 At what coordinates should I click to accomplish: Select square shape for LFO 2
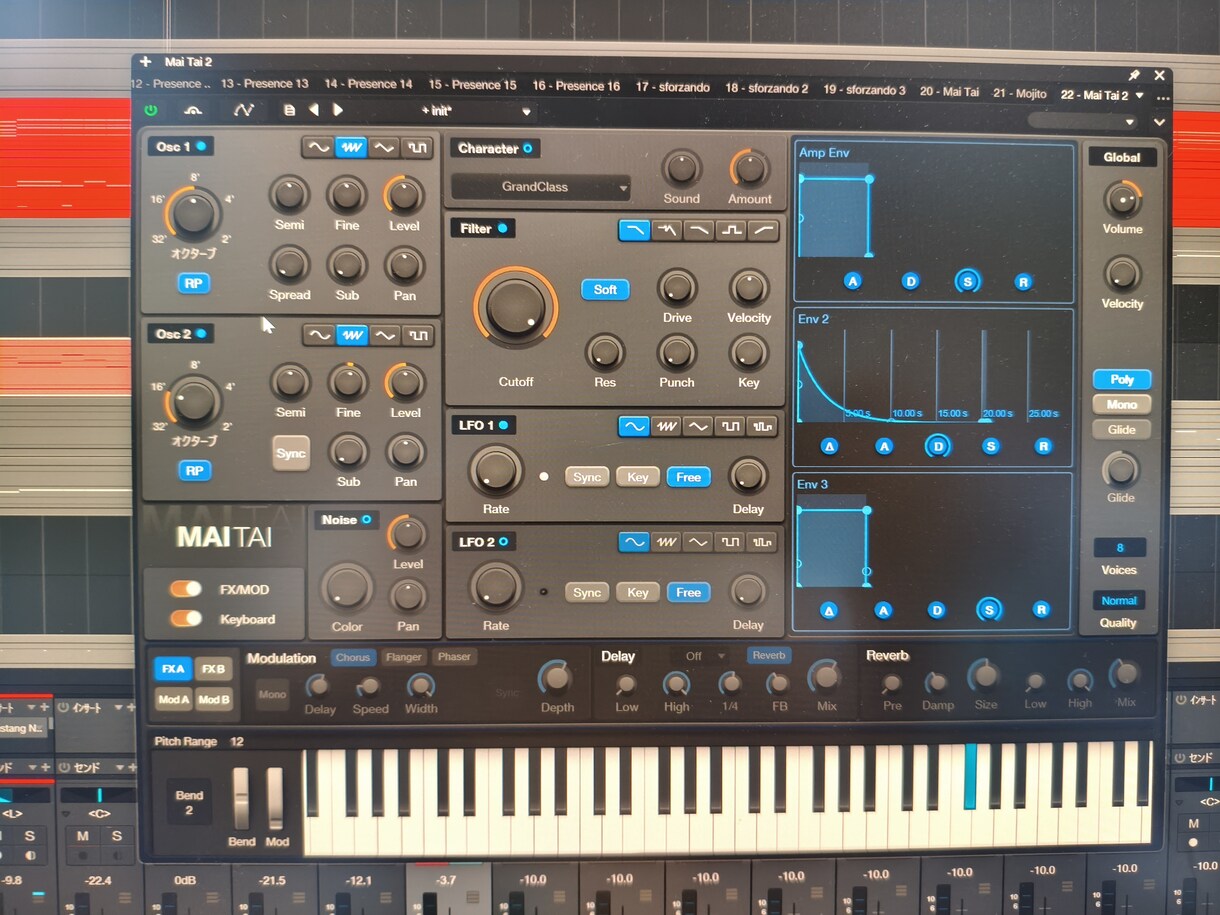point(730,542)
